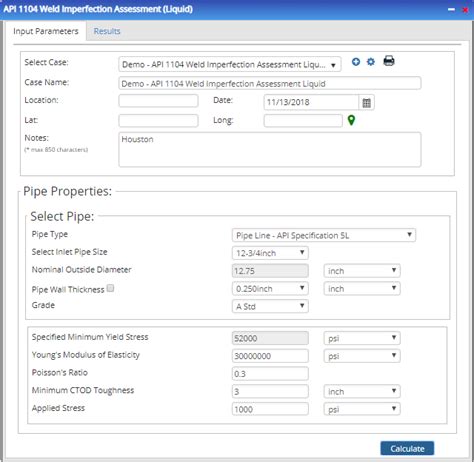This screenshot has height=462, width=474.
Task: Change Young's Modulus unit dropdown
Action: tap(362, 356)
